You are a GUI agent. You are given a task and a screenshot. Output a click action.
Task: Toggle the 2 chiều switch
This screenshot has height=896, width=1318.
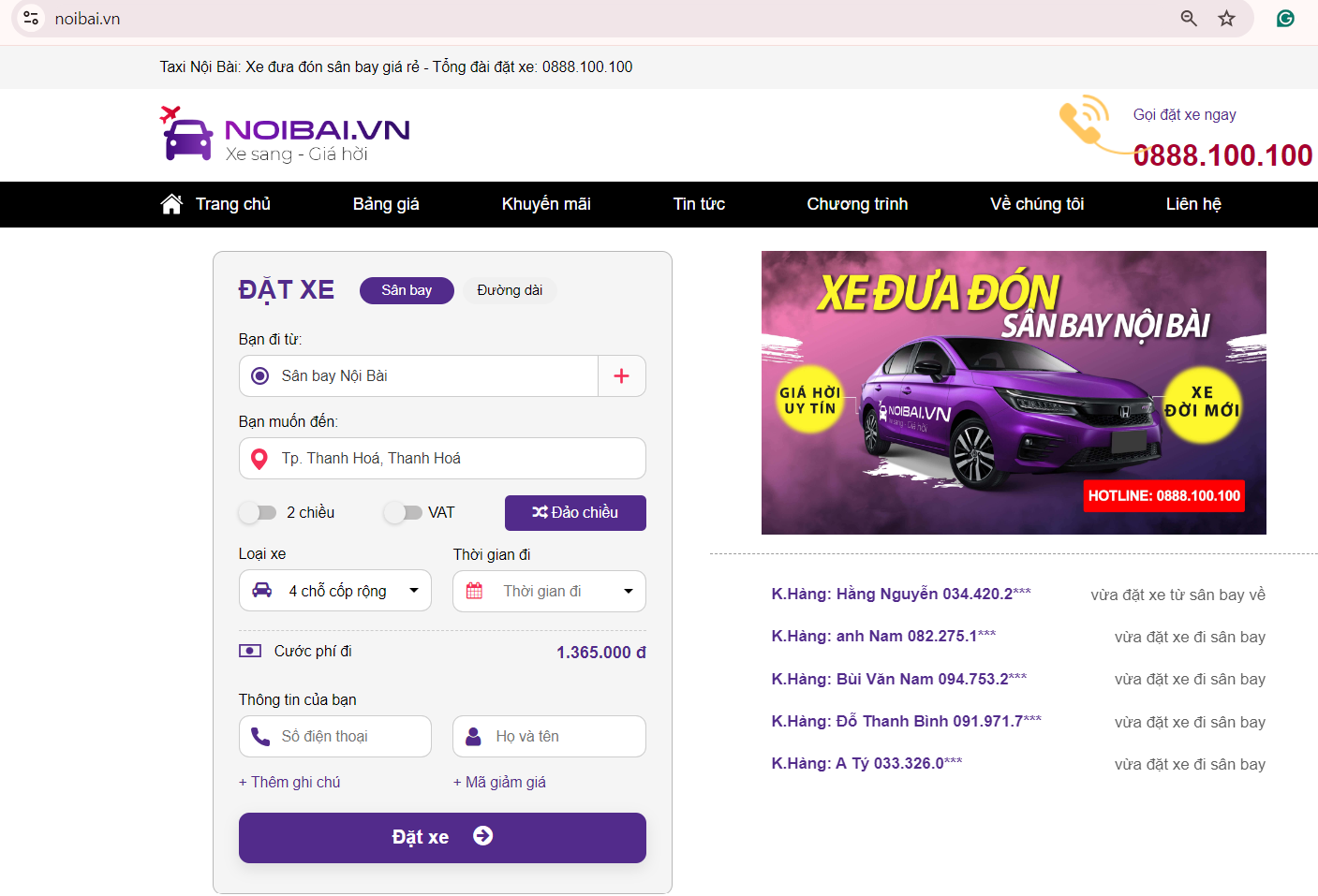[x=257, y=512]
